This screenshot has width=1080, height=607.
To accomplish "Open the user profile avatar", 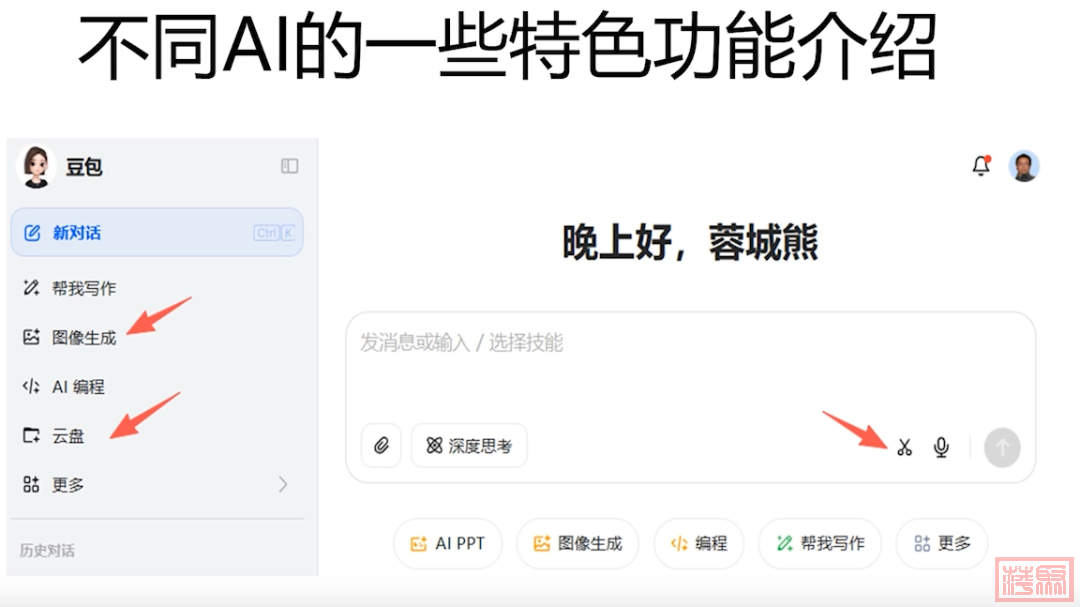I will pyautogui.click(x=1024, y=167).
